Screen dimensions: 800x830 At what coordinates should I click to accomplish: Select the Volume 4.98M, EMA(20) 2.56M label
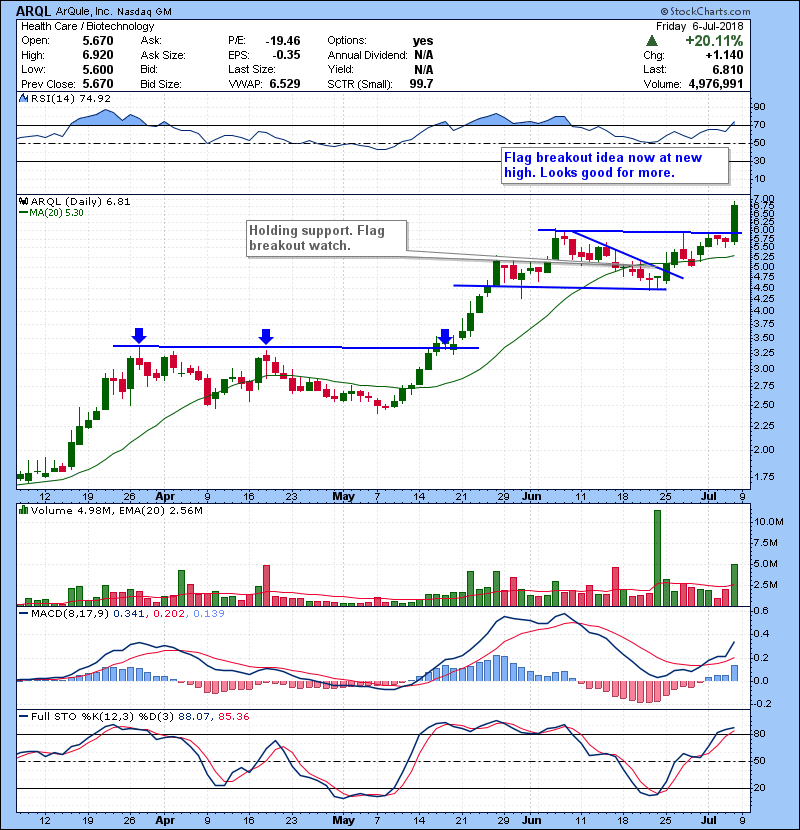(x=116, y=511)
